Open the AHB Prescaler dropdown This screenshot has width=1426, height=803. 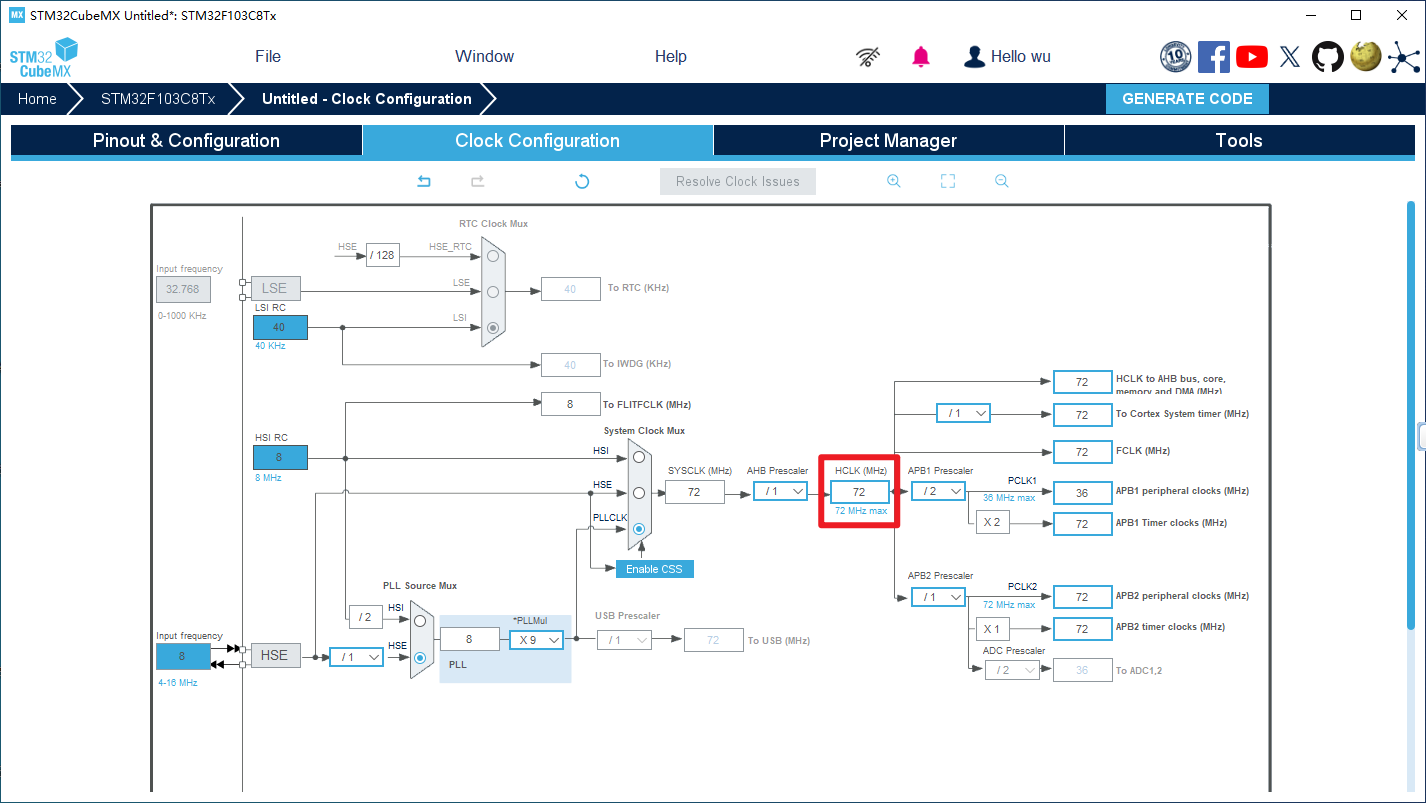point(780,491)
